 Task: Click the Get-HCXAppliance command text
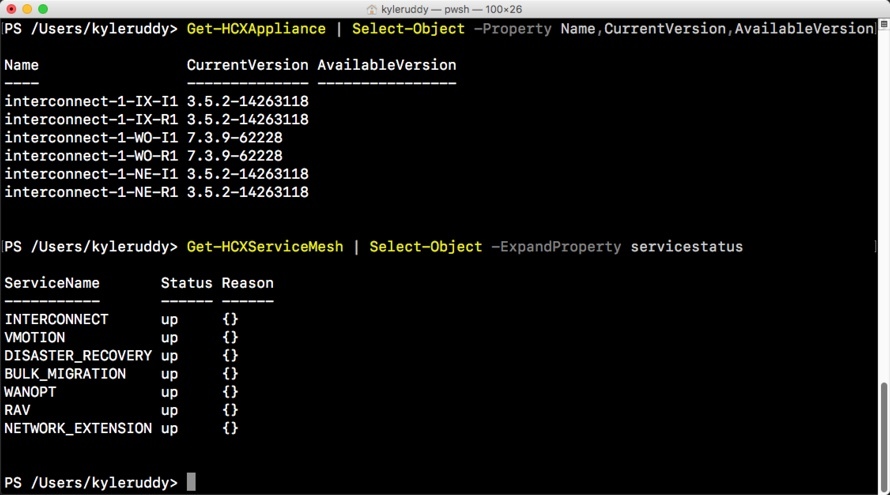coord(256,29)
